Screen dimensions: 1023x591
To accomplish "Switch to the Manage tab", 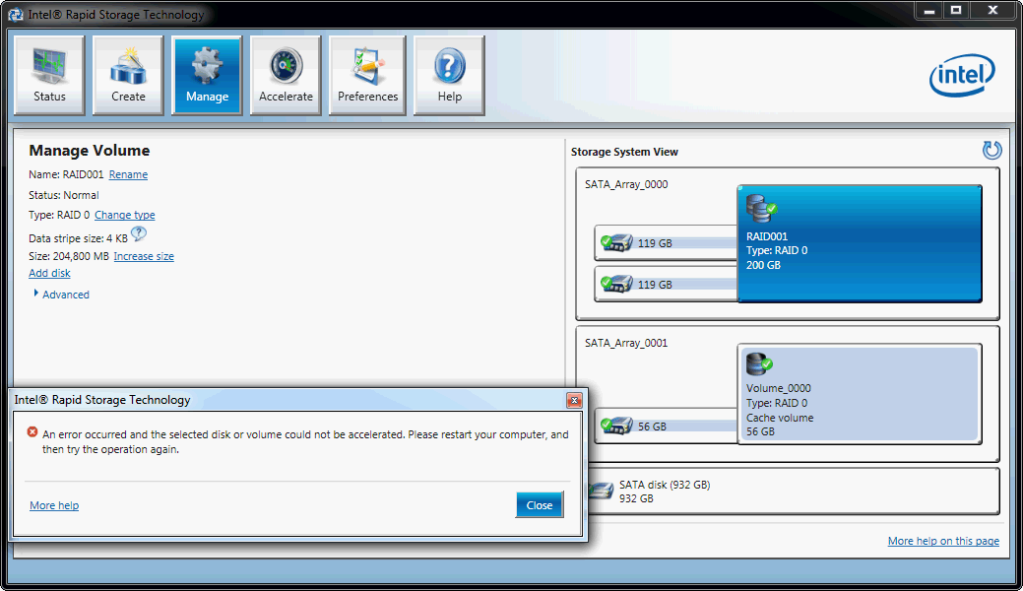I will tap(207, 75).
